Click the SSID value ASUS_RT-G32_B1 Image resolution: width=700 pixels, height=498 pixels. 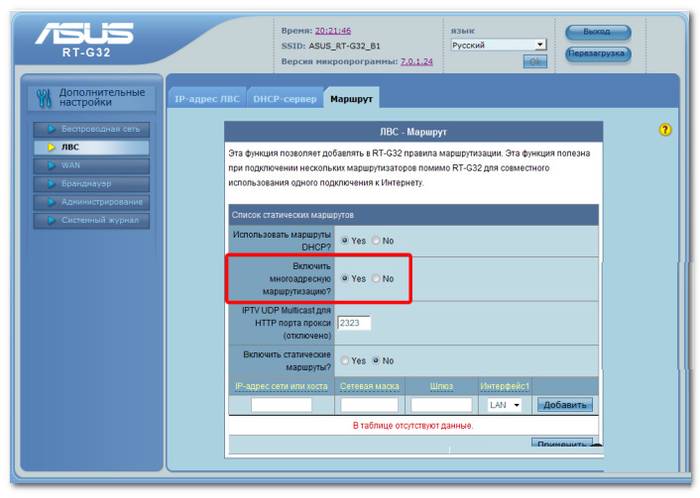tap(344, 46)
